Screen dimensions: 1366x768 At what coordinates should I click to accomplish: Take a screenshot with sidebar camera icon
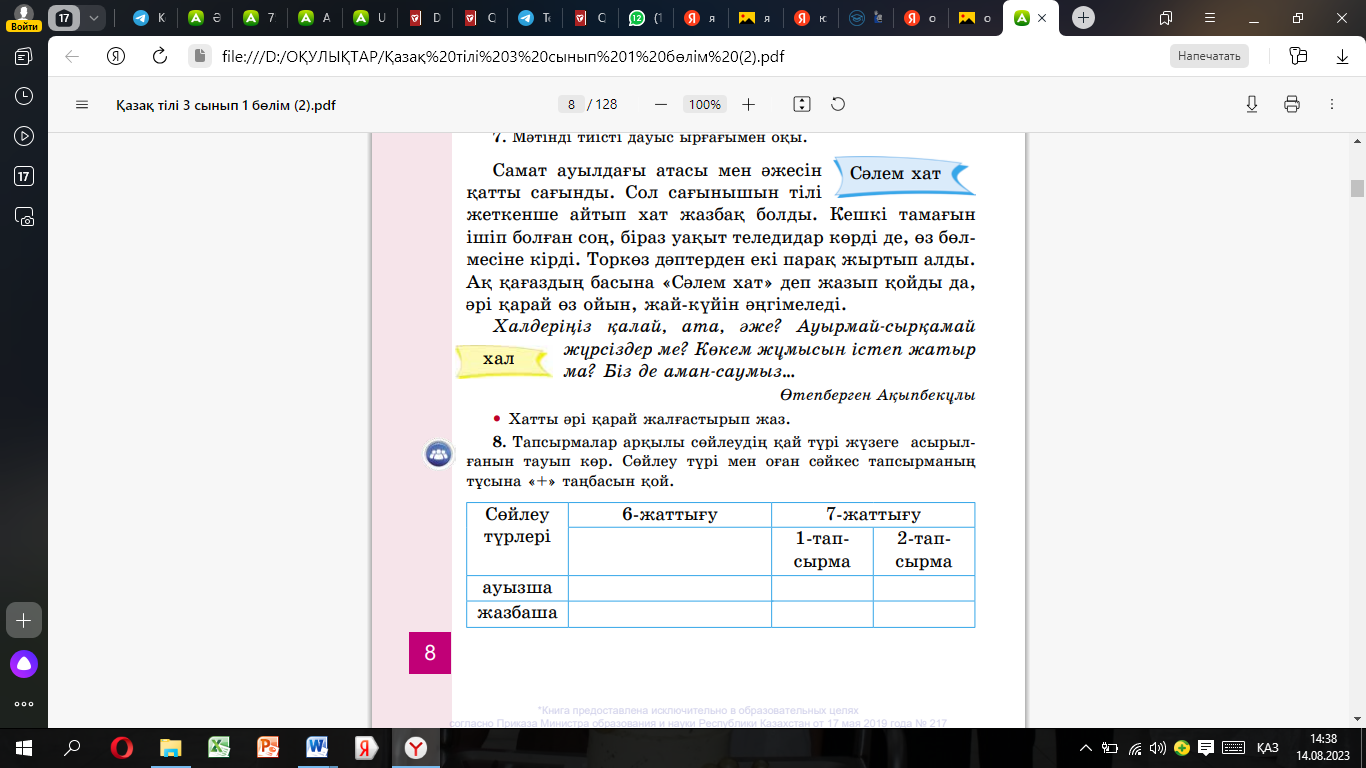24,216
